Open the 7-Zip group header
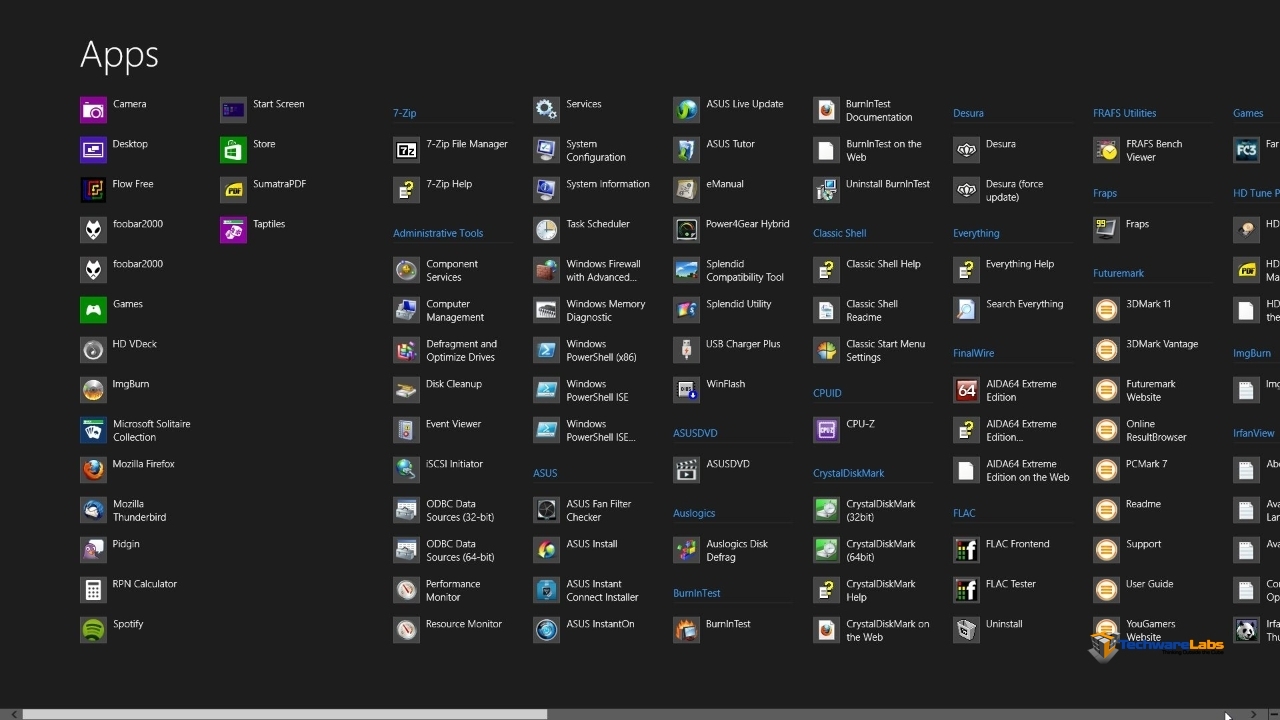 [x=405, y=114]
